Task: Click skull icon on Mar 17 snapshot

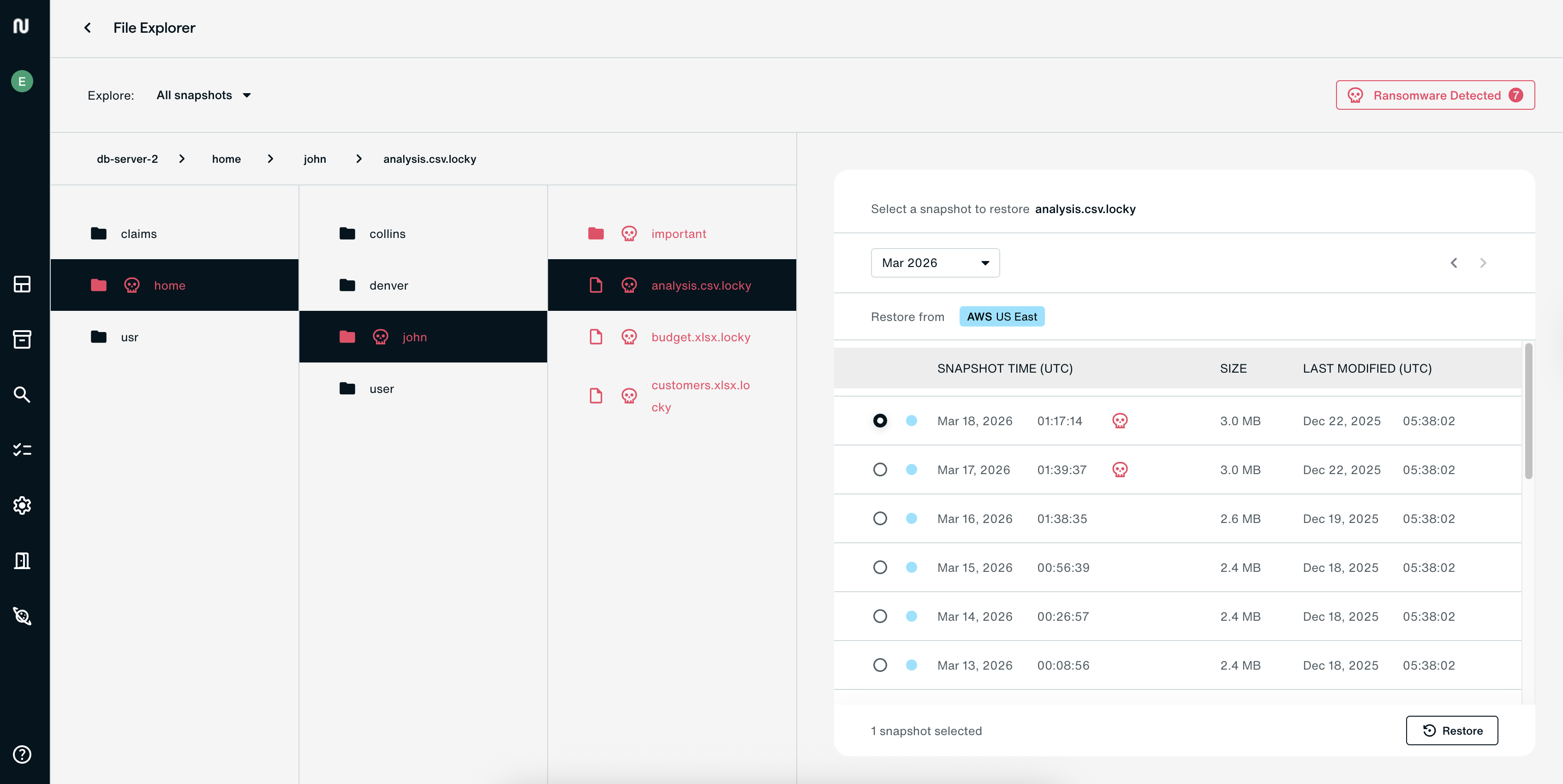Action: coord(1120,470)
